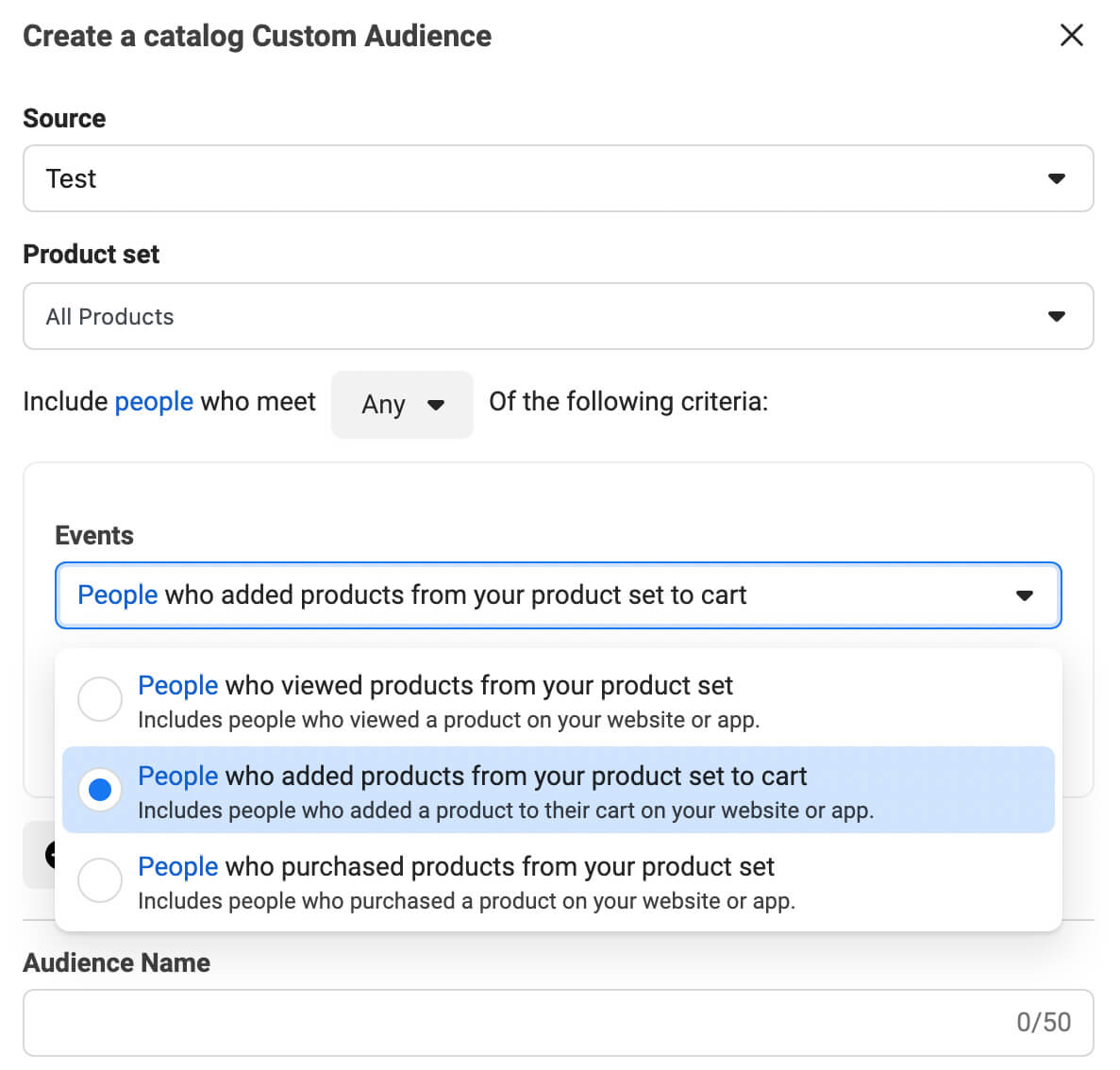
Task: Click the blue 'people' link in Include sentence
Action: pos(154,401)
